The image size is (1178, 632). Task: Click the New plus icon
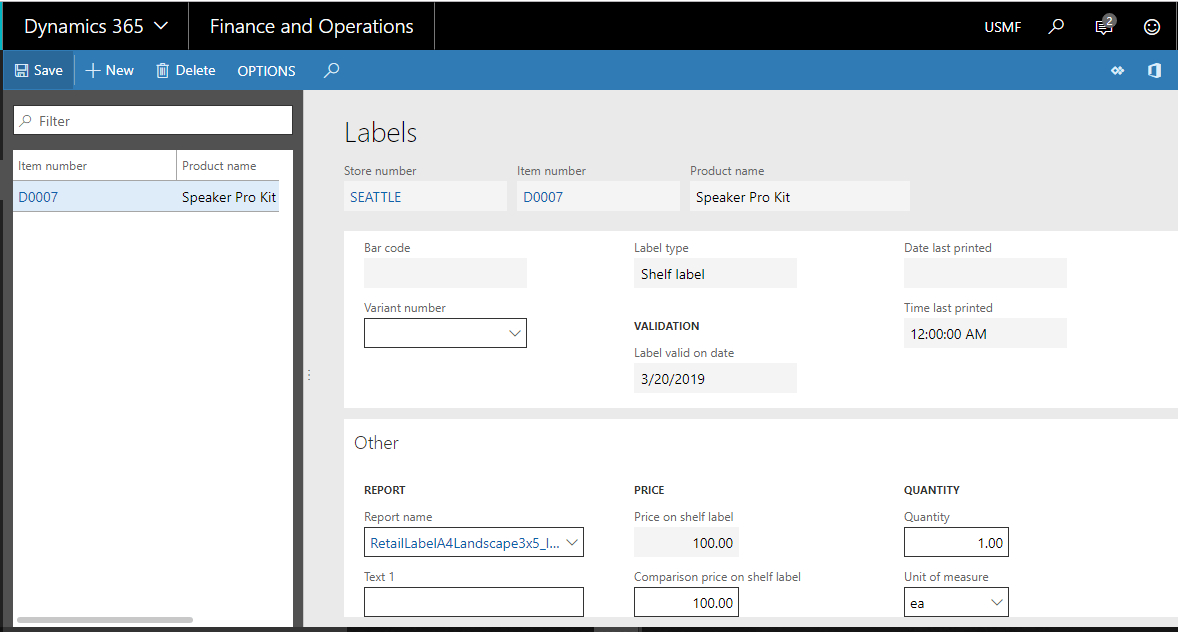(93, 71)
